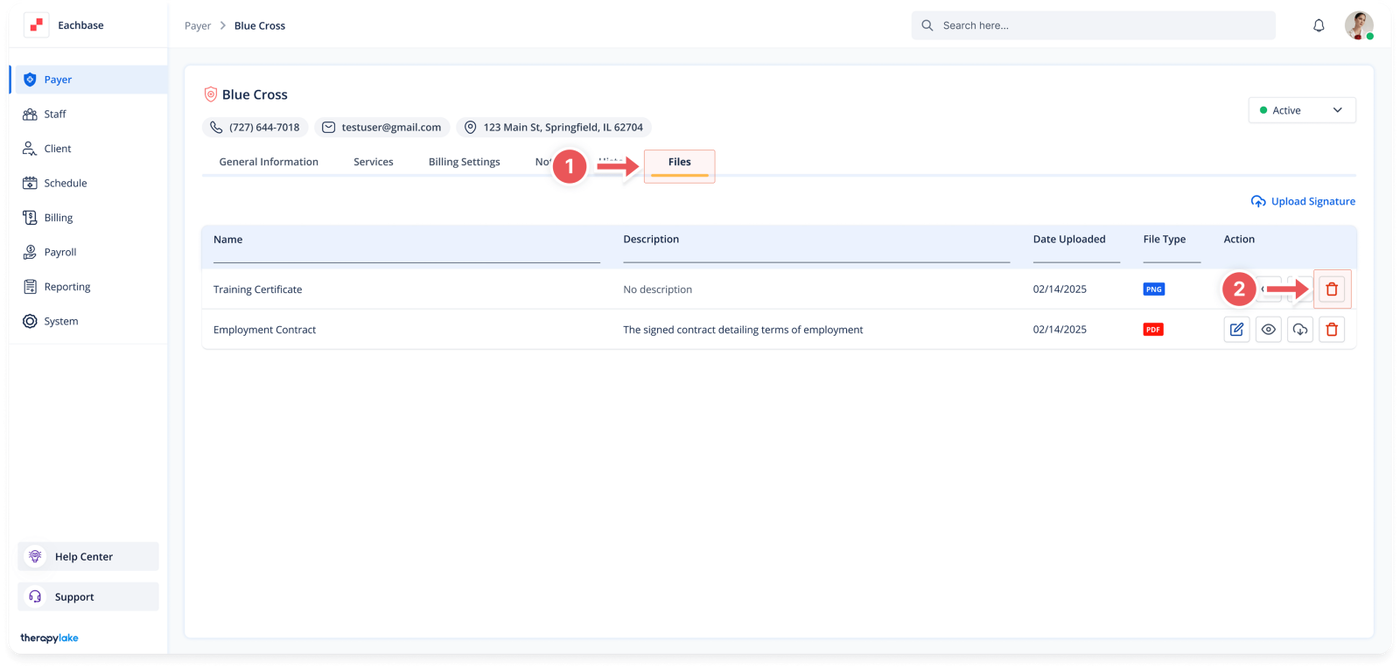
Task: View the Employment Contract file
Action: tap(1268, 329)
